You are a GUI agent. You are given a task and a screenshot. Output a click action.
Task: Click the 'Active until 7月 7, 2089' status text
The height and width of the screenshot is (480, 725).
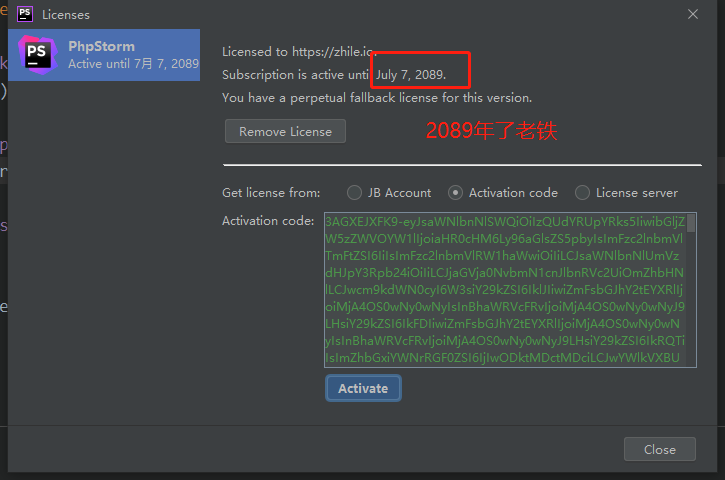click(x=133, y=64)
